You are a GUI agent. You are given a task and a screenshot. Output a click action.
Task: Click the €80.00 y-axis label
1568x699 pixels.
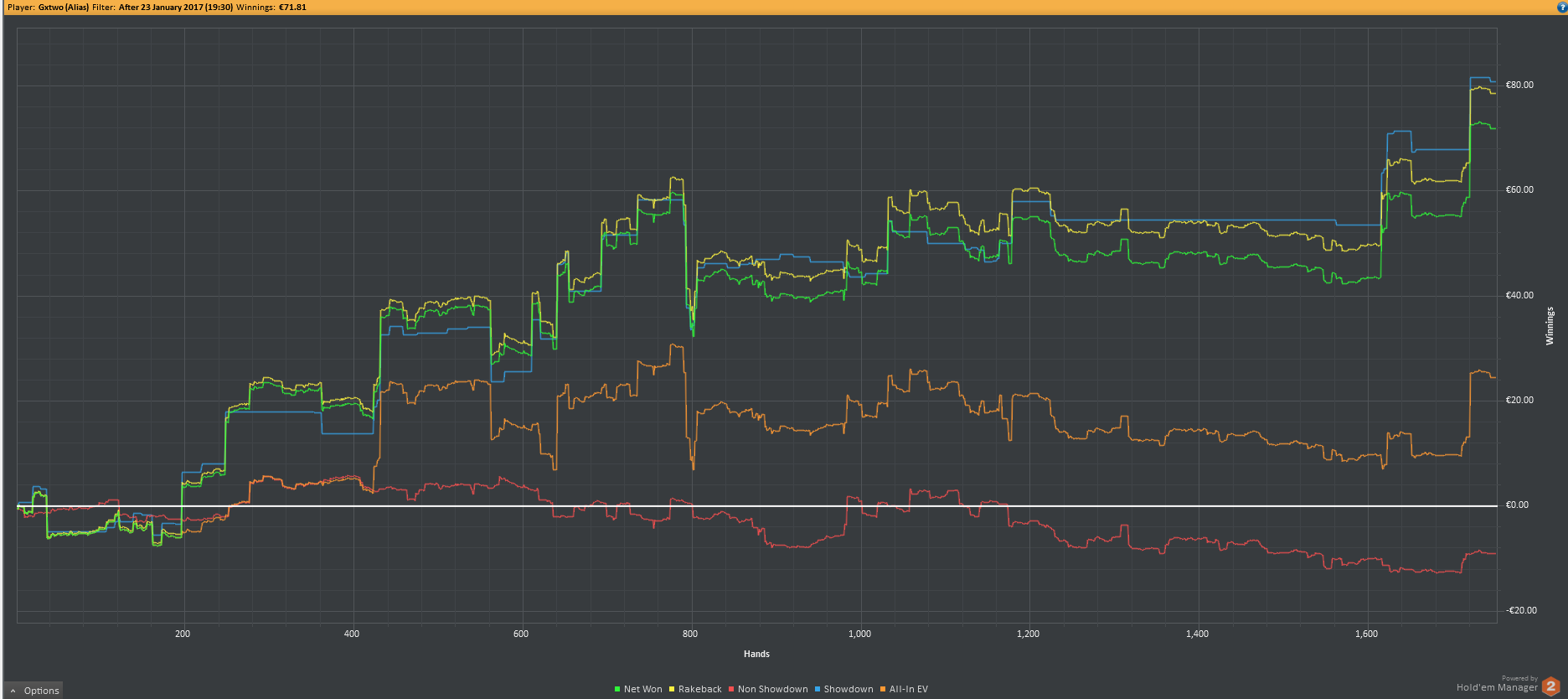[x=1519, y=85]
